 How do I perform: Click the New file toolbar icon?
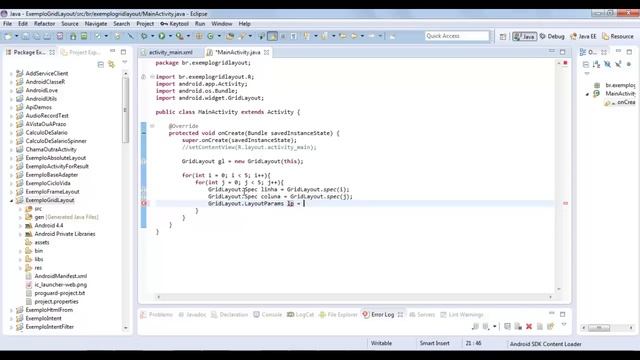click(8, 36)
